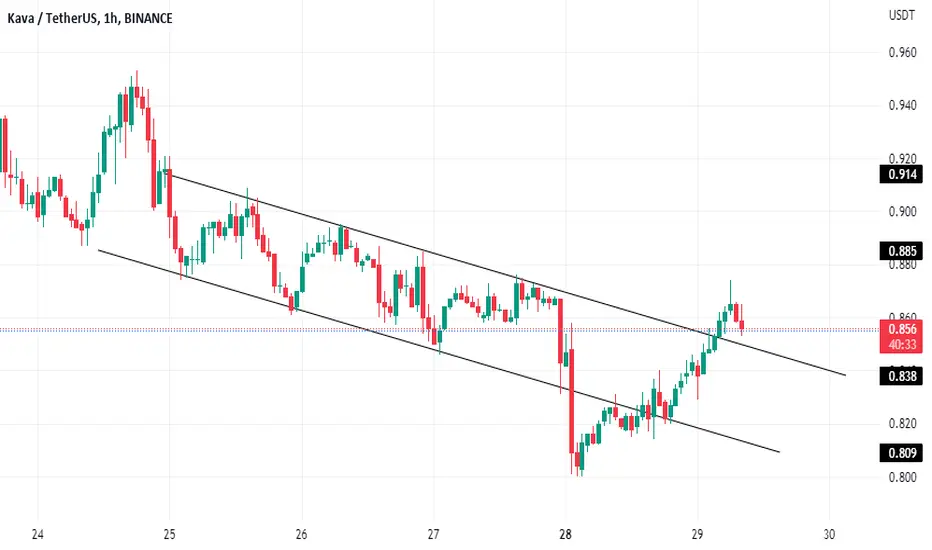
Task: Click the 40:33 candle countdown timer
Action: point(901,345)
